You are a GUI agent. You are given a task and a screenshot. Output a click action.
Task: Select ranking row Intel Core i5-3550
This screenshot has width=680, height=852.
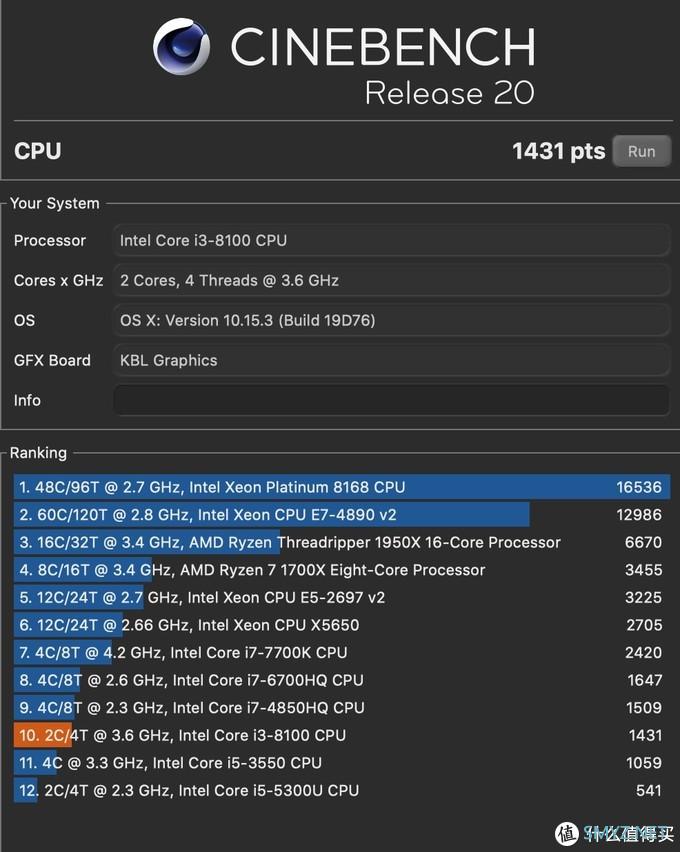342,763
